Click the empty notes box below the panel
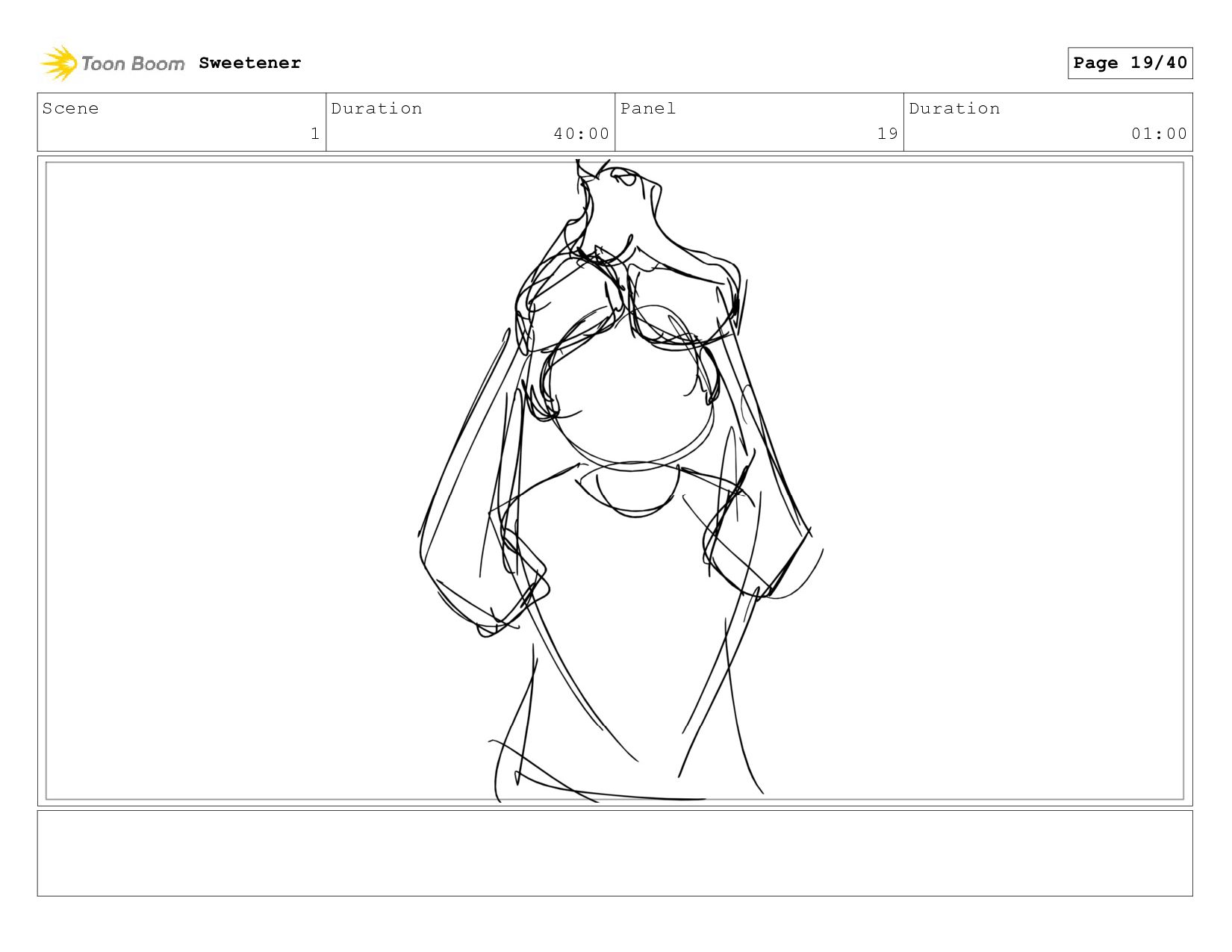The width and height of the screenshot is (1232, 952). pos(615,853)
